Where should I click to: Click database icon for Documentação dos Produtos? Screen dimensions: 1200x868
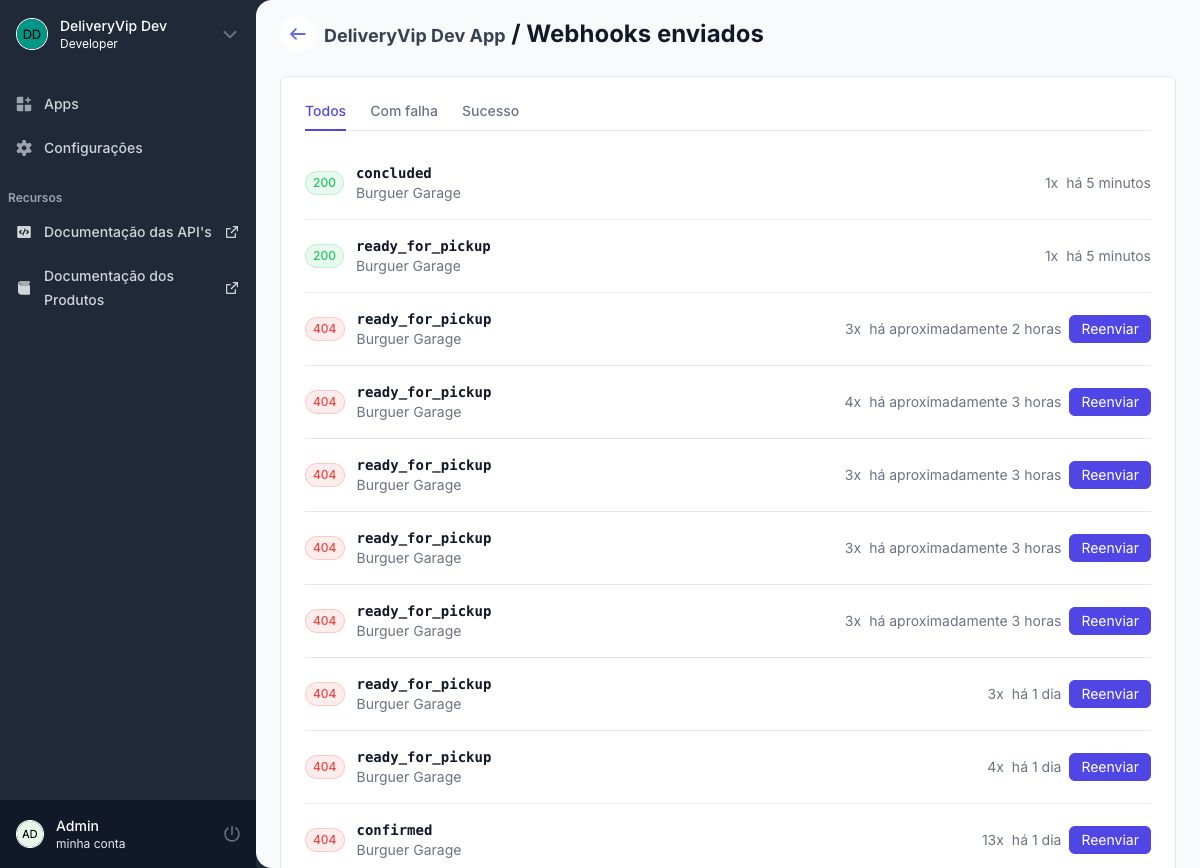(x=24, y=288)
